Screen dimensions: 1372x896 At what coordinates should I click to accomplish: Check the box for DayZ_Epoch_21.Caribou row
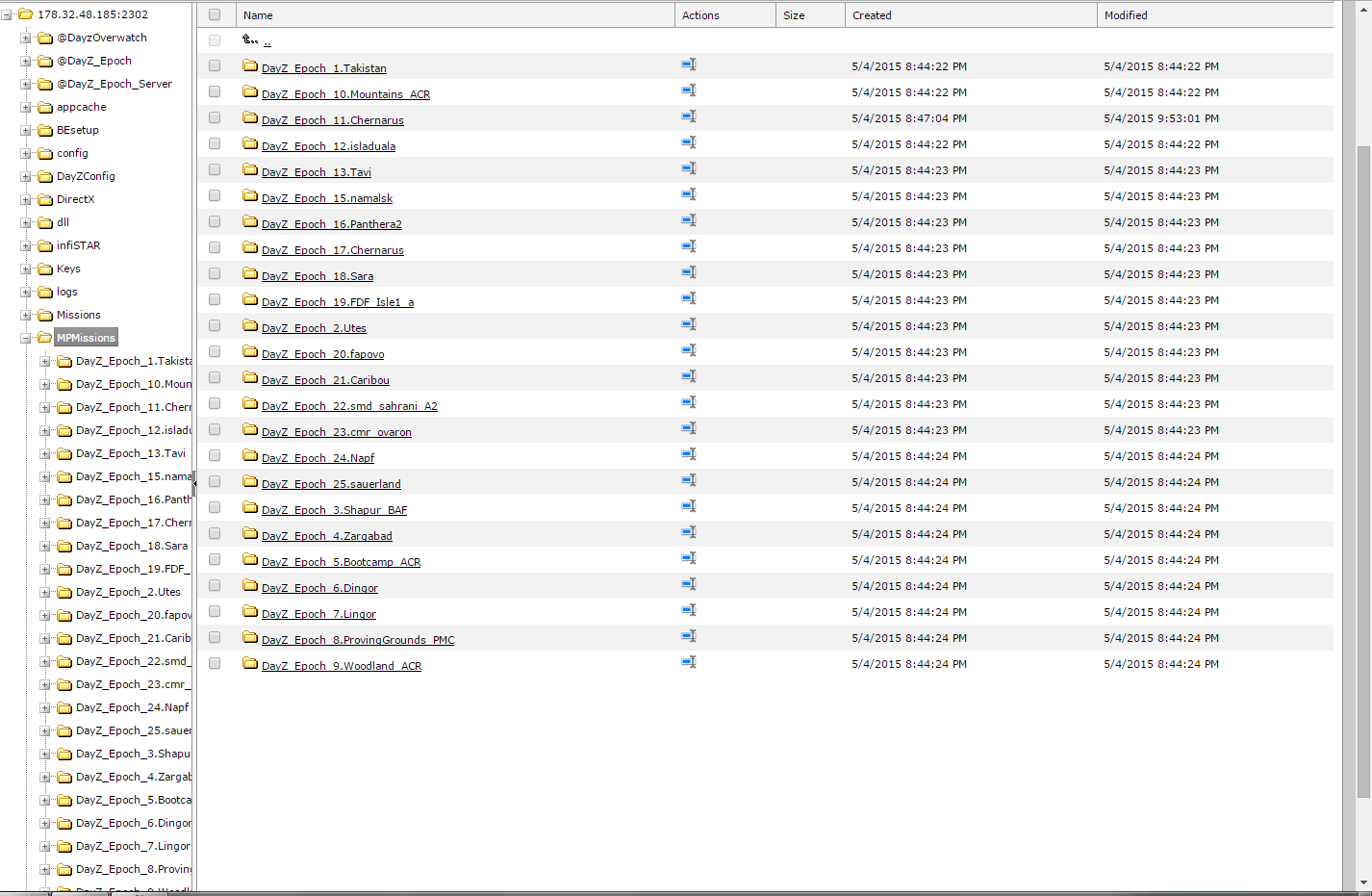215,377
